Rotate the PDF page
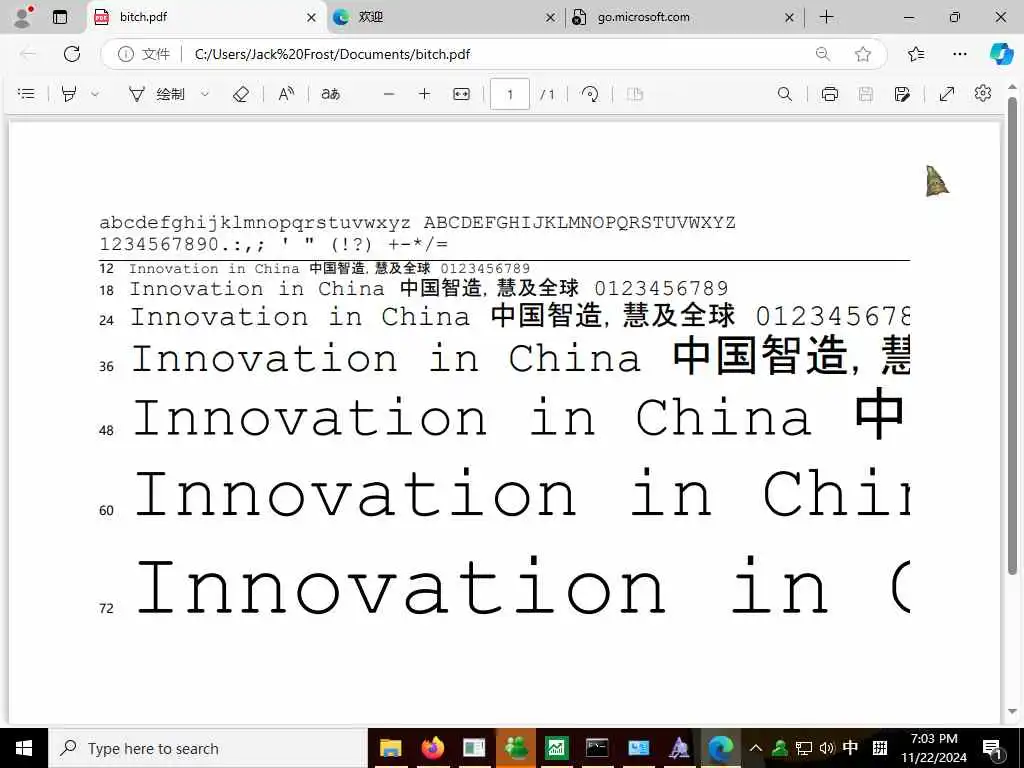Viewport: 1024px width, 768px height. click(590, 94)
